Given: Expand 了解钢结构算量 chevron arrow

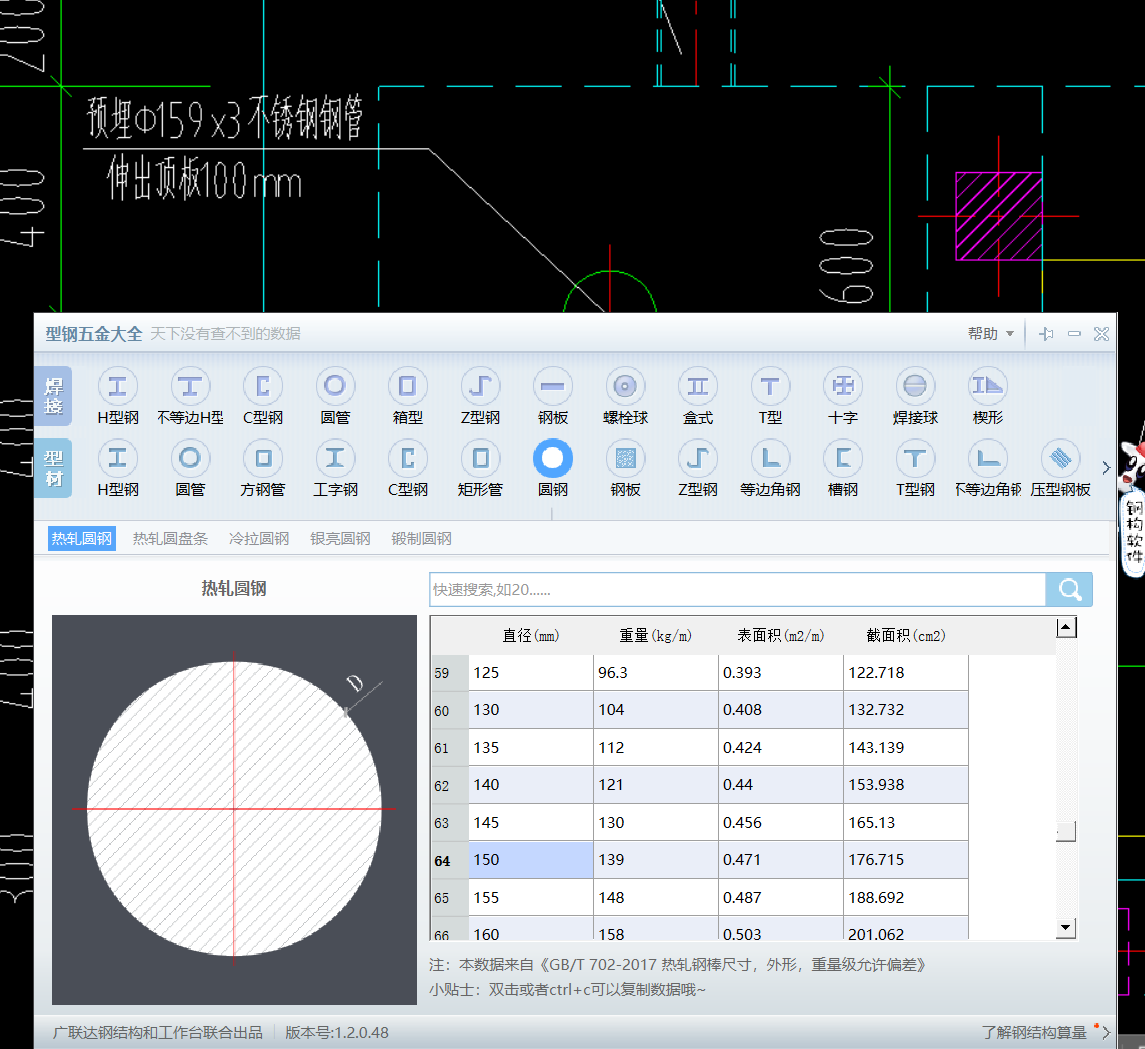Looking at the screenshot, I should [1106, 1032].
